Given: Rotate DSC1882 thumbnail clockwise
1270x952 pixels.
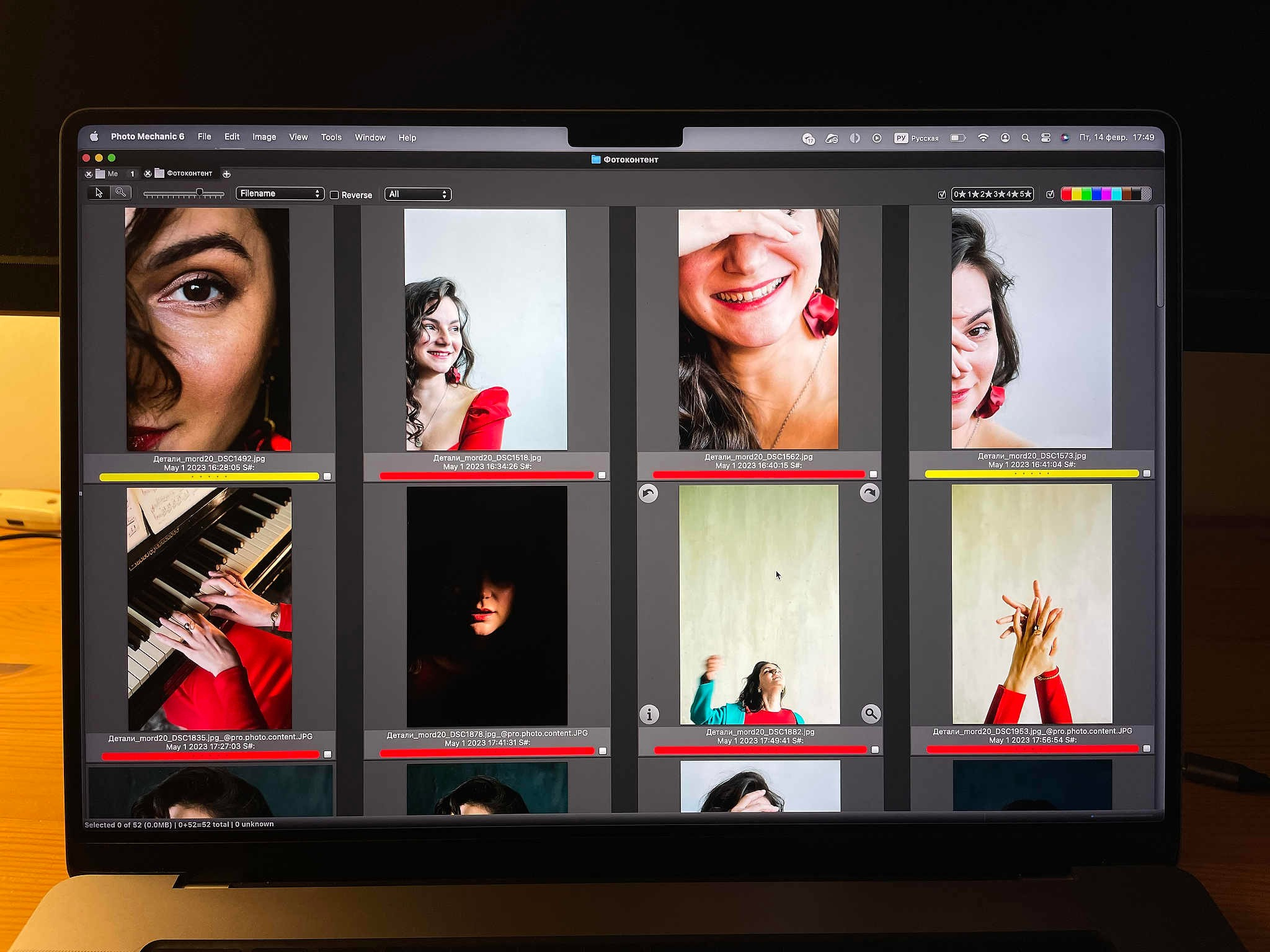Looking at the screenshot, I should click(869, 493).
